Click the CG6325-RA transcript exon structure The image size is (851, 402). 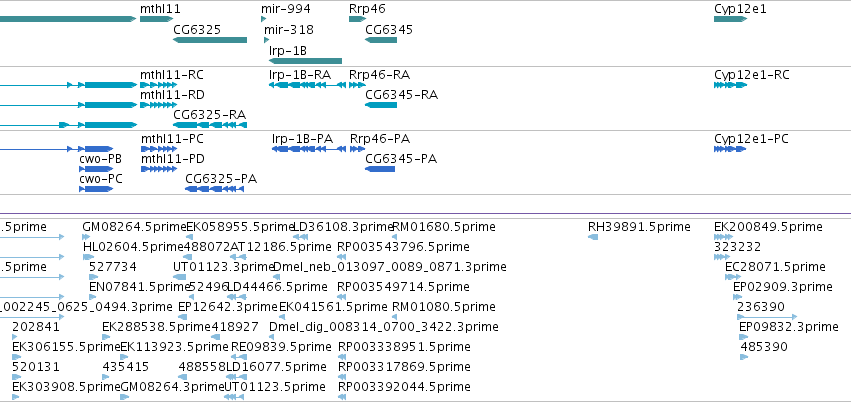210,125
